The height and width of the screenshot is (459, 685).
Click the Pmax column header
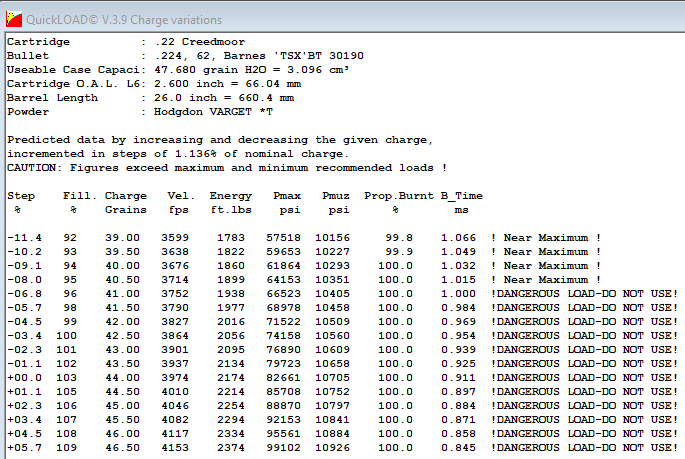[287, 196]
